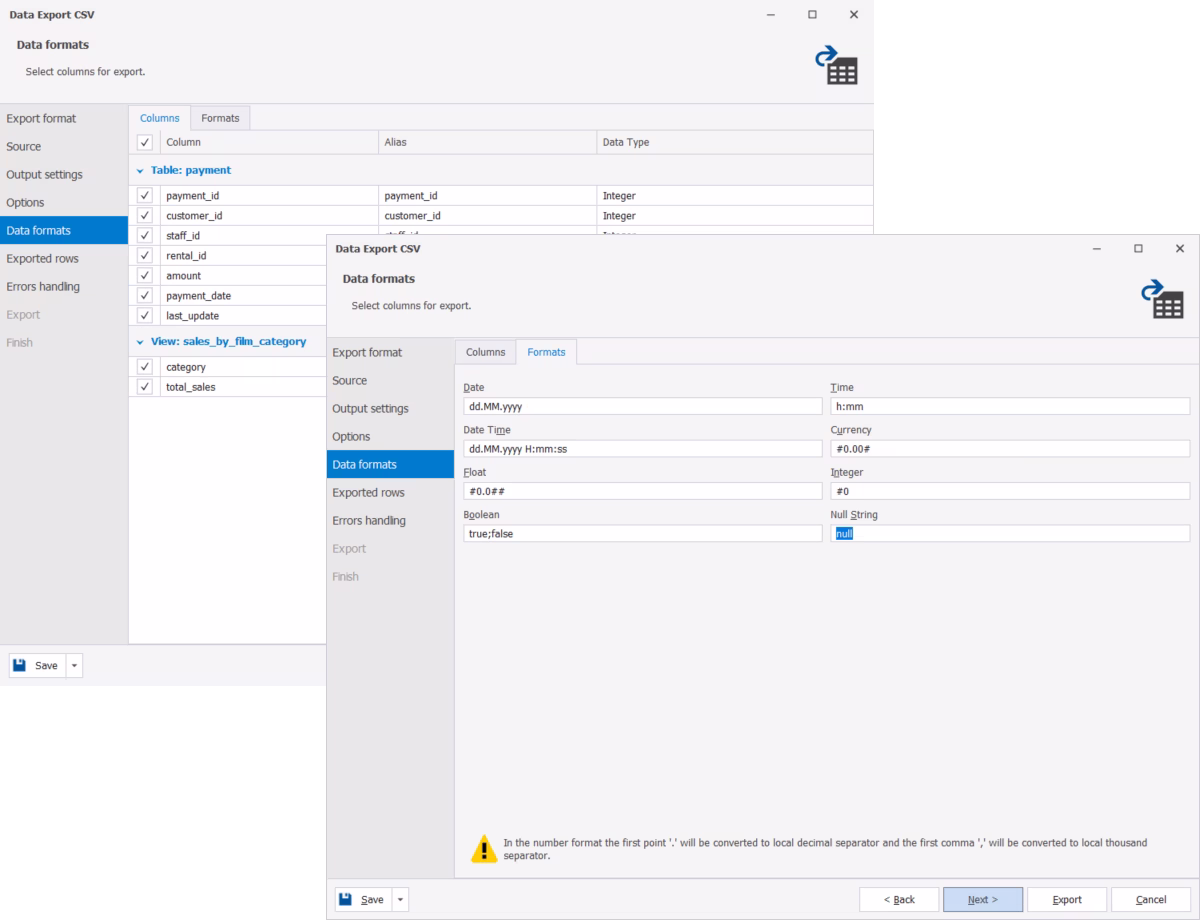Uncheck the total_sales column checkbox

pyautogui.click(x=144, y=387)
